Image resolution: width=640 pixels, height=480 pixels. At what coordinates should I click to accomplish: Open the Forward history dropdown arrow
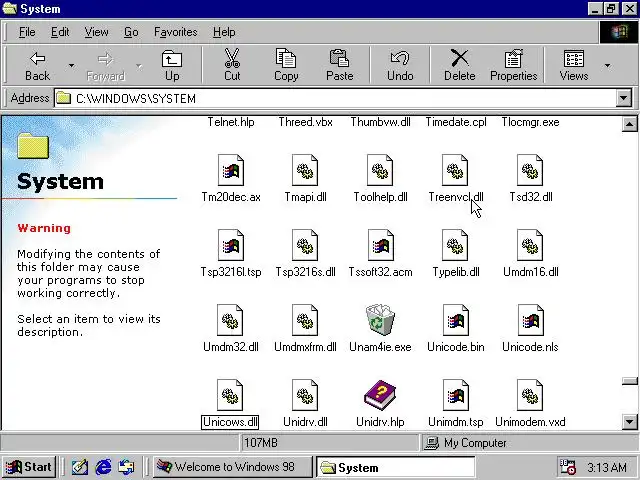point(139,65)
